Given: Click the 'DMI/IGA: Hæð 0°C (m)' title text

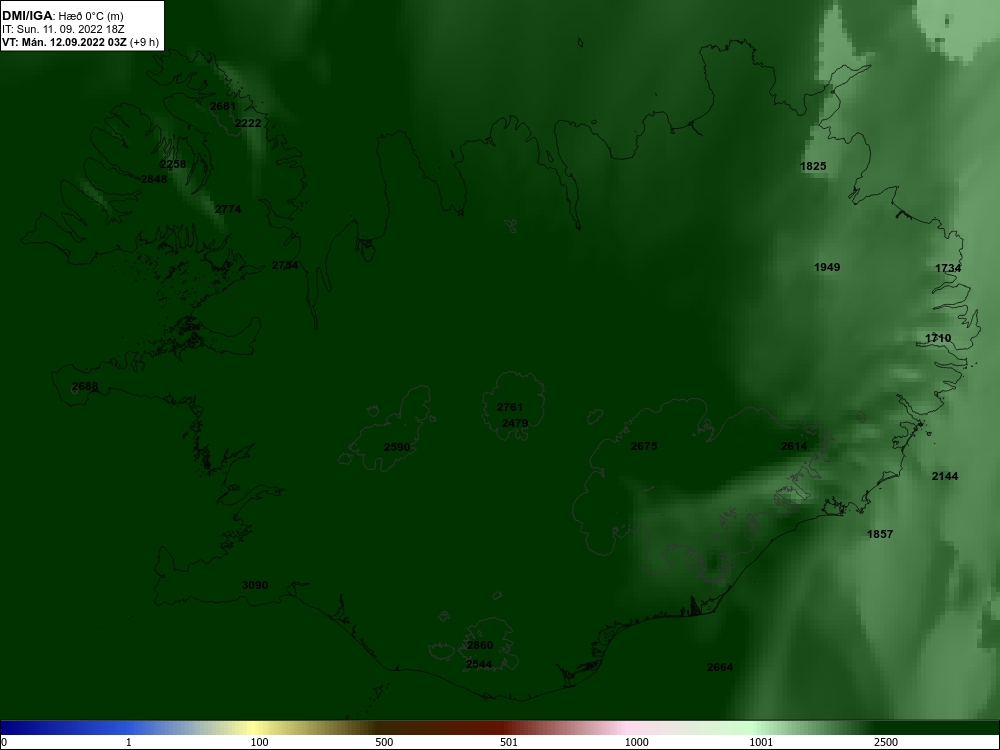Looking at the screenshot, I should point(62,16).
